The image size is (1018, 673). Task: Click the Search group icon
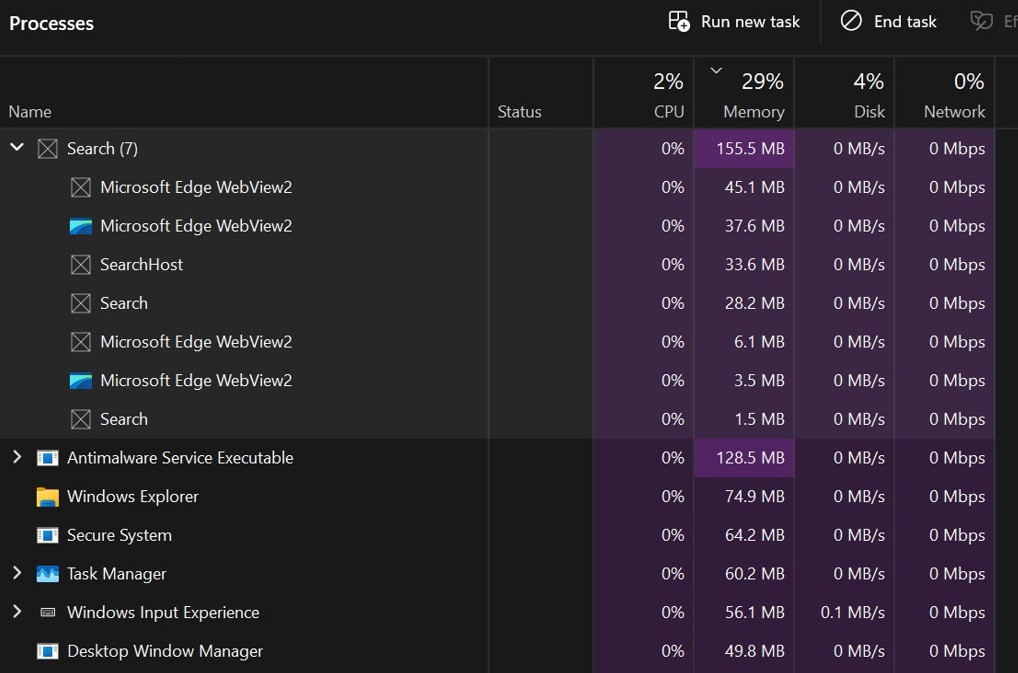[x=47, y=149]
